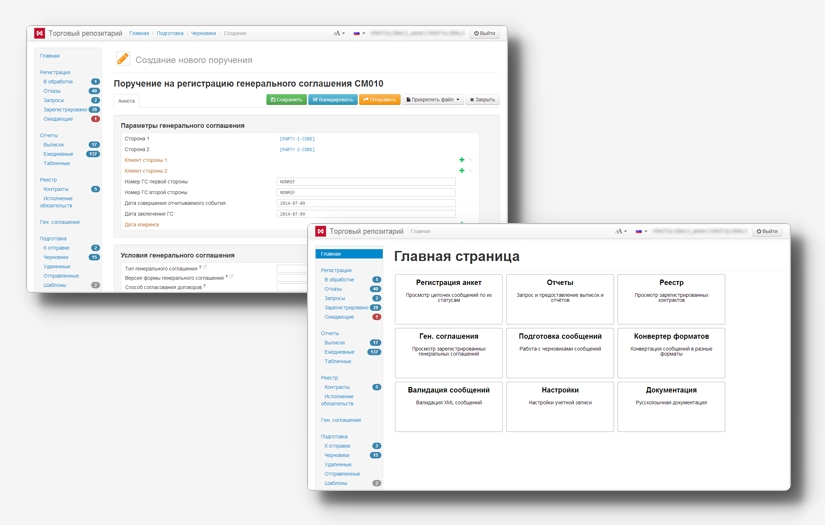Click the Выйти logout button in the front window
The width and height of the screenshot is (825, 525).
767,231
